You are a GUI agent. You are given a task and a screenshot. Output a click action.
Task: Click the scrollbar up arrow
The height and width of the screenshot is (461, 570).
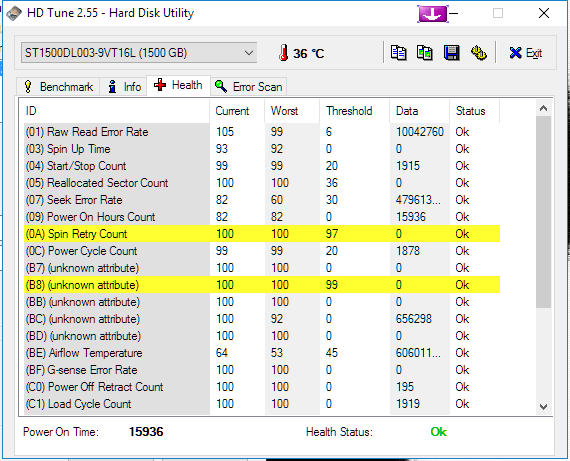click(x=543, y=108)
